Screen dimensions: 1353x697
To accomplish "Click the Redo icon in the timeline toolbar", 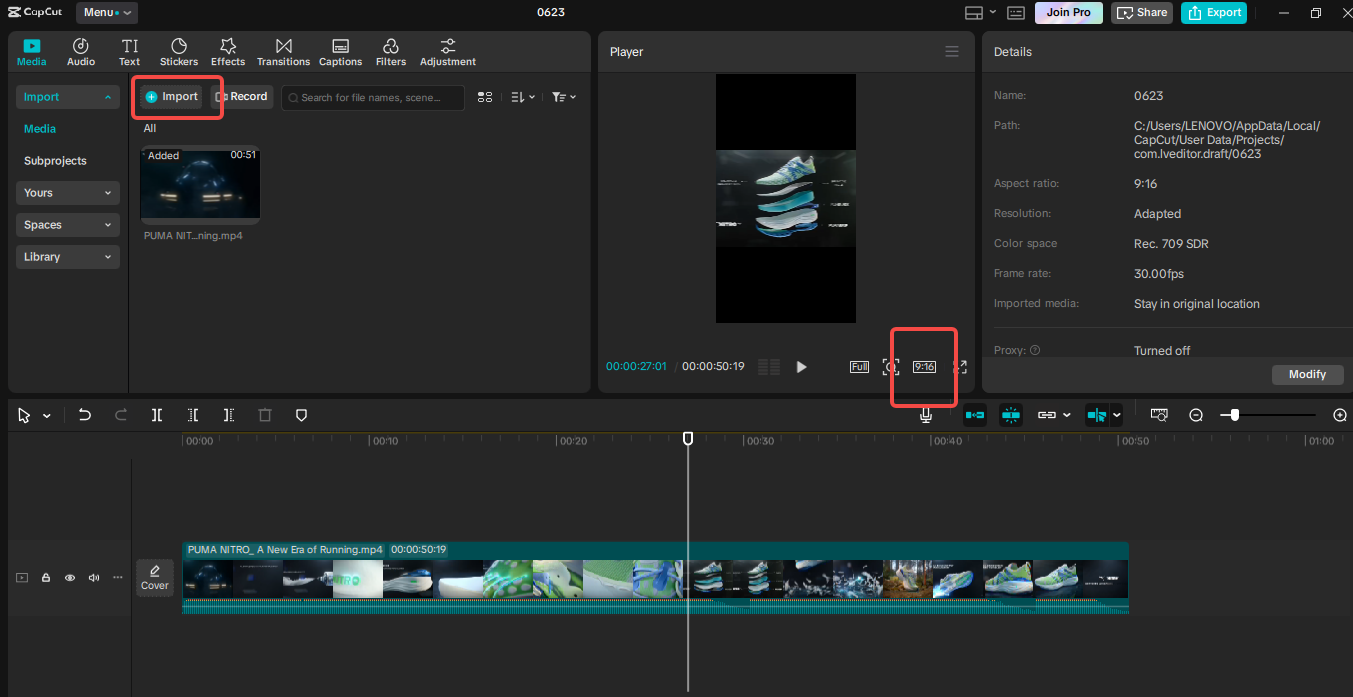I will point(120,414).
